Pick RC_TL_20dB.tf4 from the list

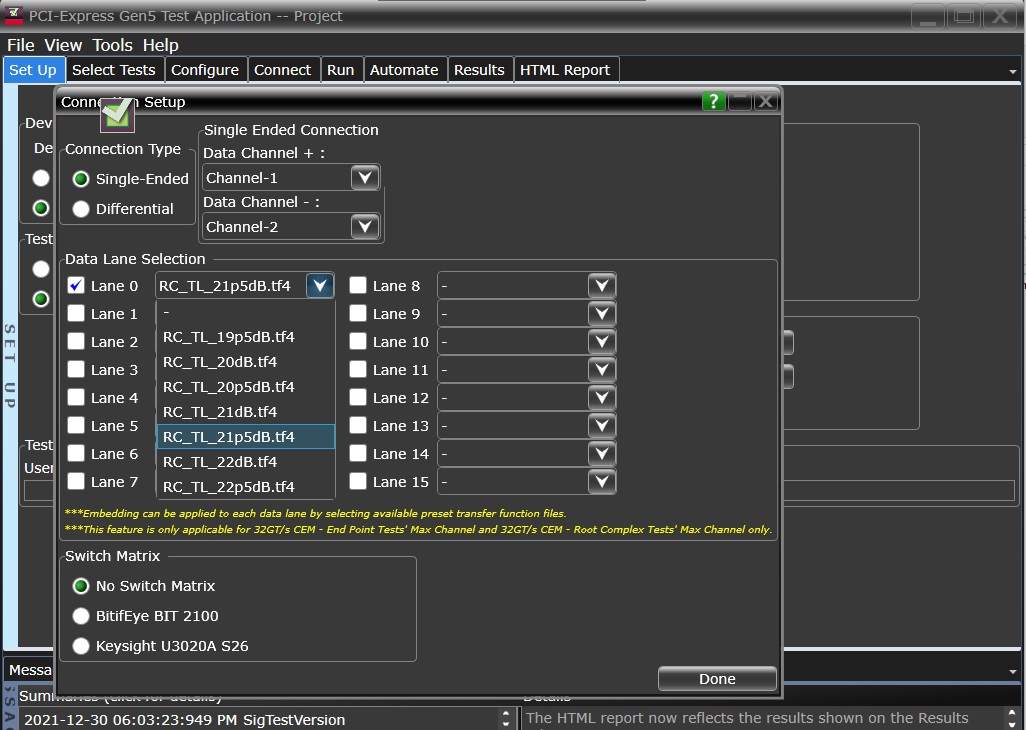click(x=220, y=362)
